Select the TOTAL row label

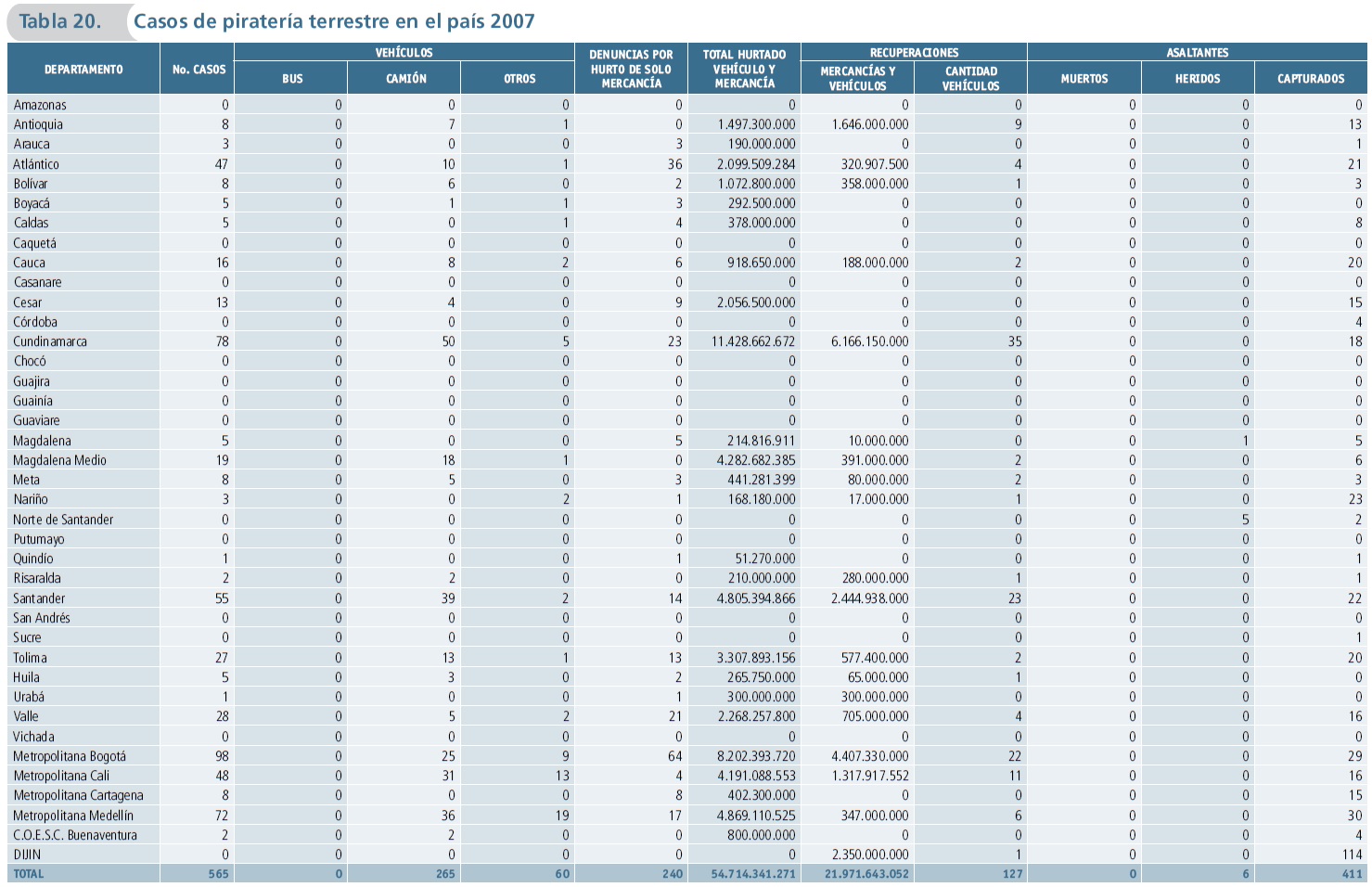pyautogui.click(x=29, y=874)
